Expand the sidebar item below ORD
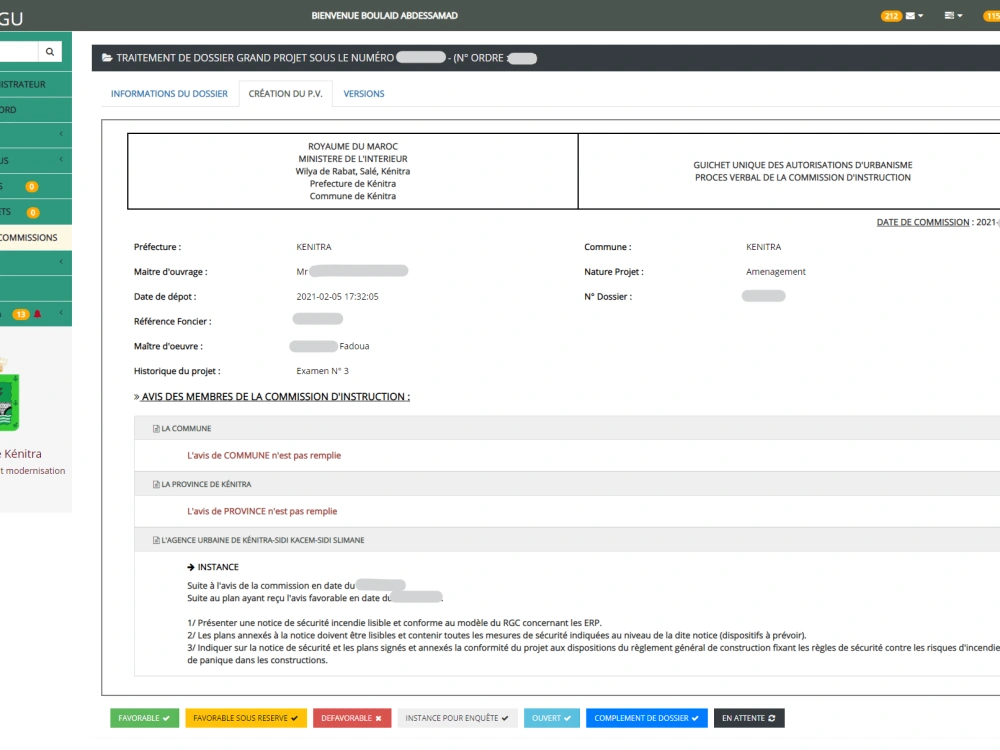Image resolution: width=1000 pixels, height=750 pixels. pos(61,134)
